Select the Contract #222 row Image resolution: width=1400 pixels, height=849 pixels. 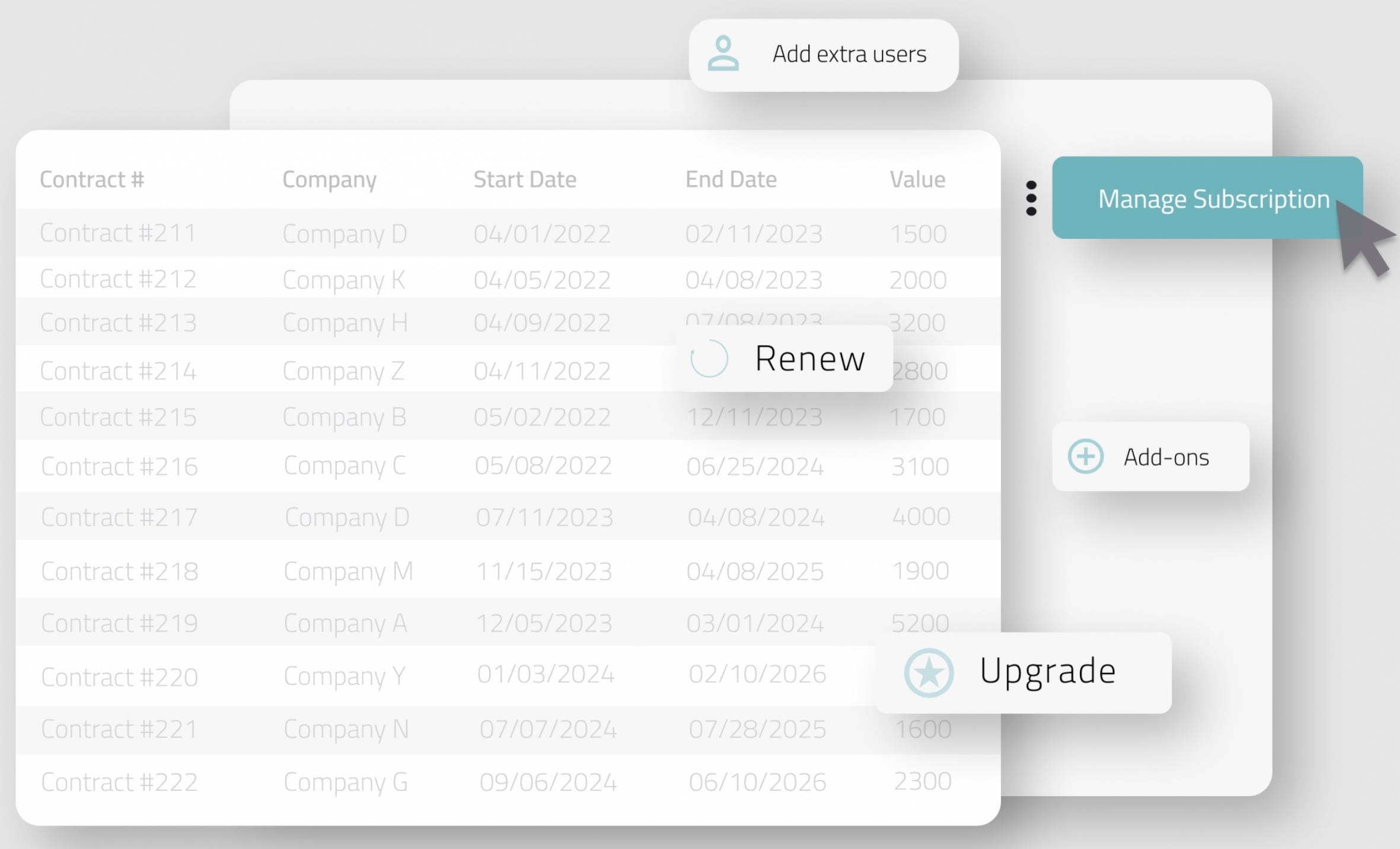click(119, 782)
